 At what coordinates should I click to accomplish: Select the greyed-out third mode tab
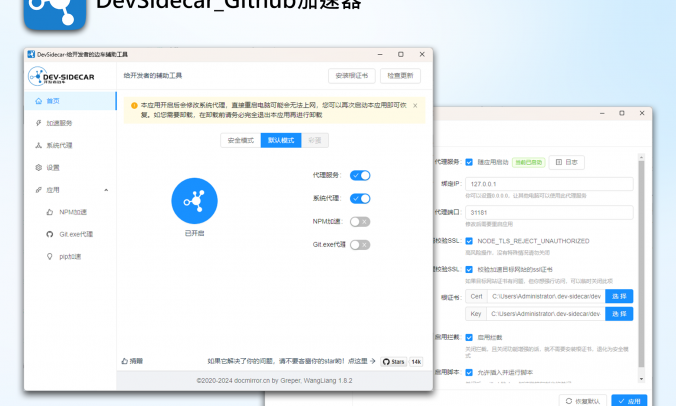point(315,141)
